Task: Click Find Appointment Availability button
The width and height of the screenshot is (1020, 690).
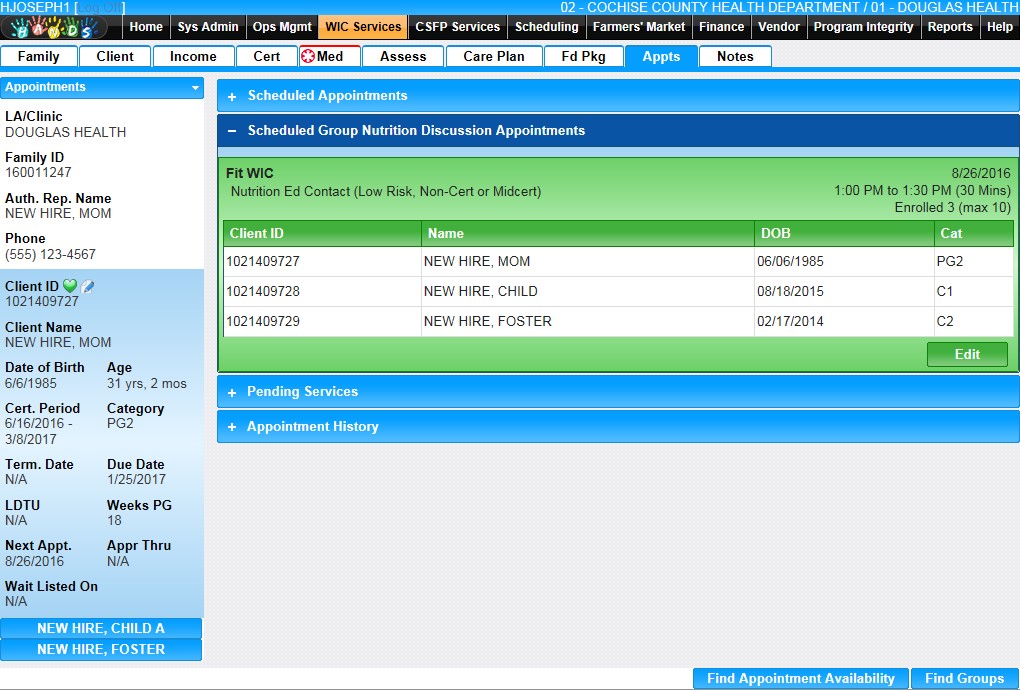Action: (800, 678)
